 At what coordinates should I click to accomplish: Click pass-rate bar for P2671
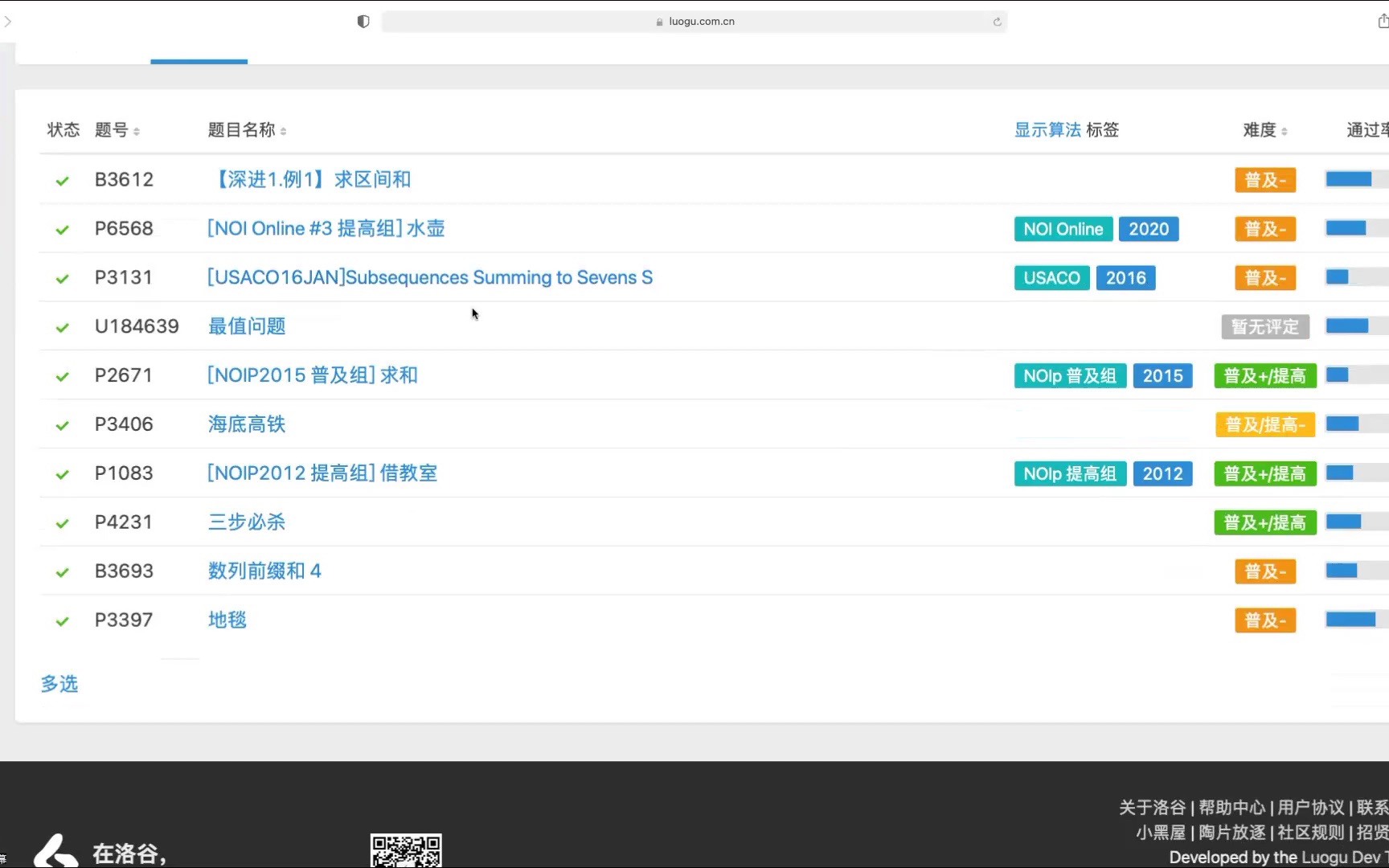tap(1357, 375)
